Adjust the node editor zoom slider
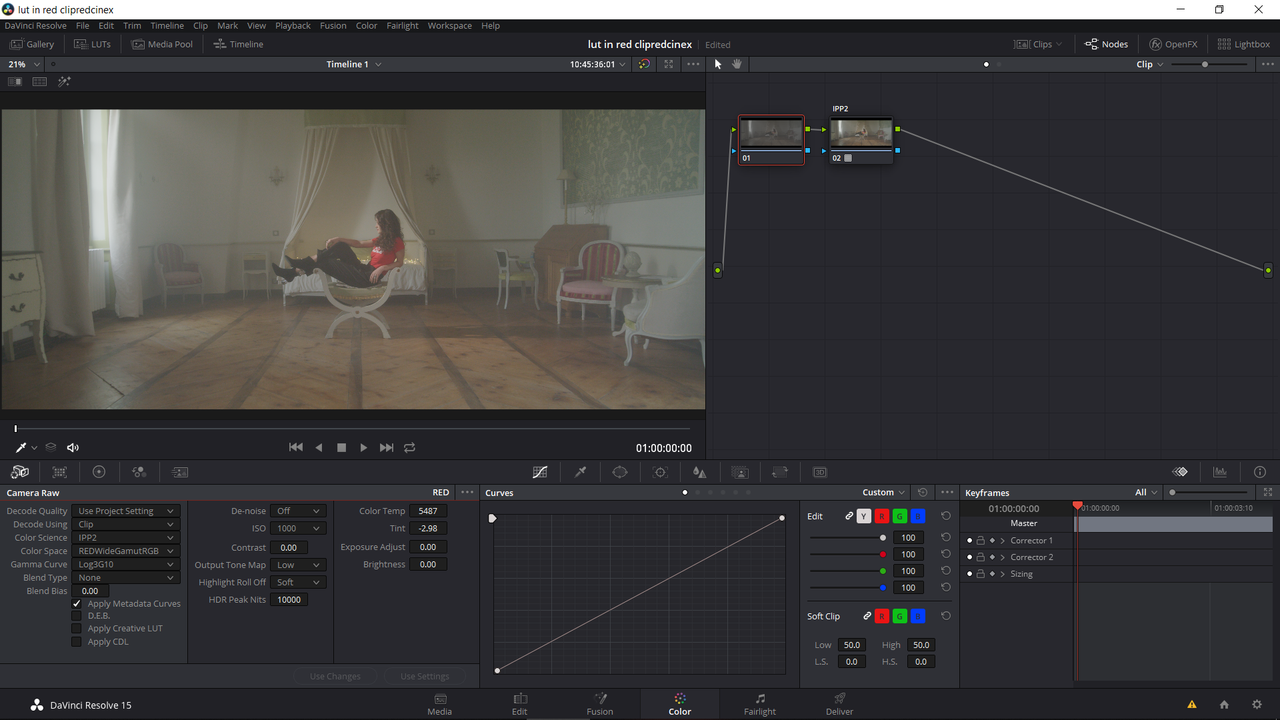 click(x=1205, y=64)
